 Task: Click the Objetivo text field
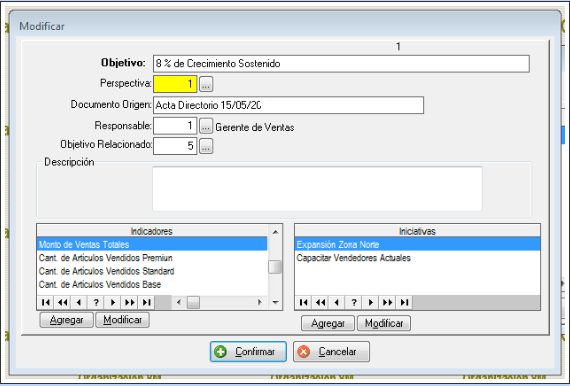click(x=341, y=64)
